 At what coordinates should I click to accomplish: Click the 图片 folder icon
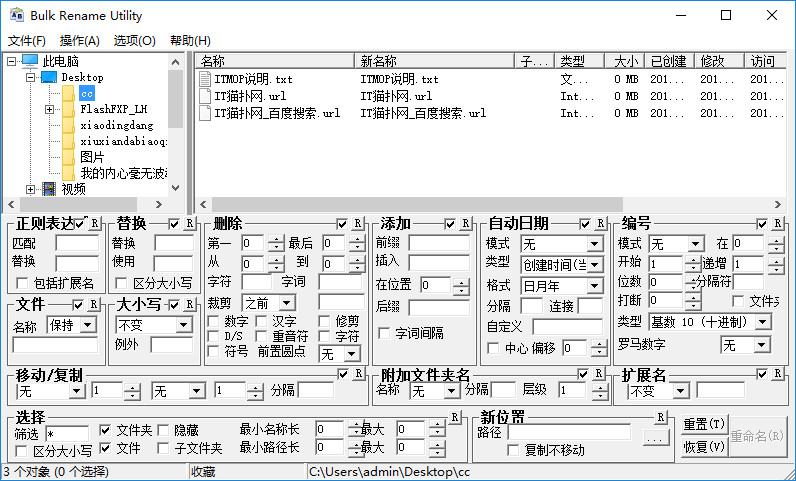click(69, 157)
